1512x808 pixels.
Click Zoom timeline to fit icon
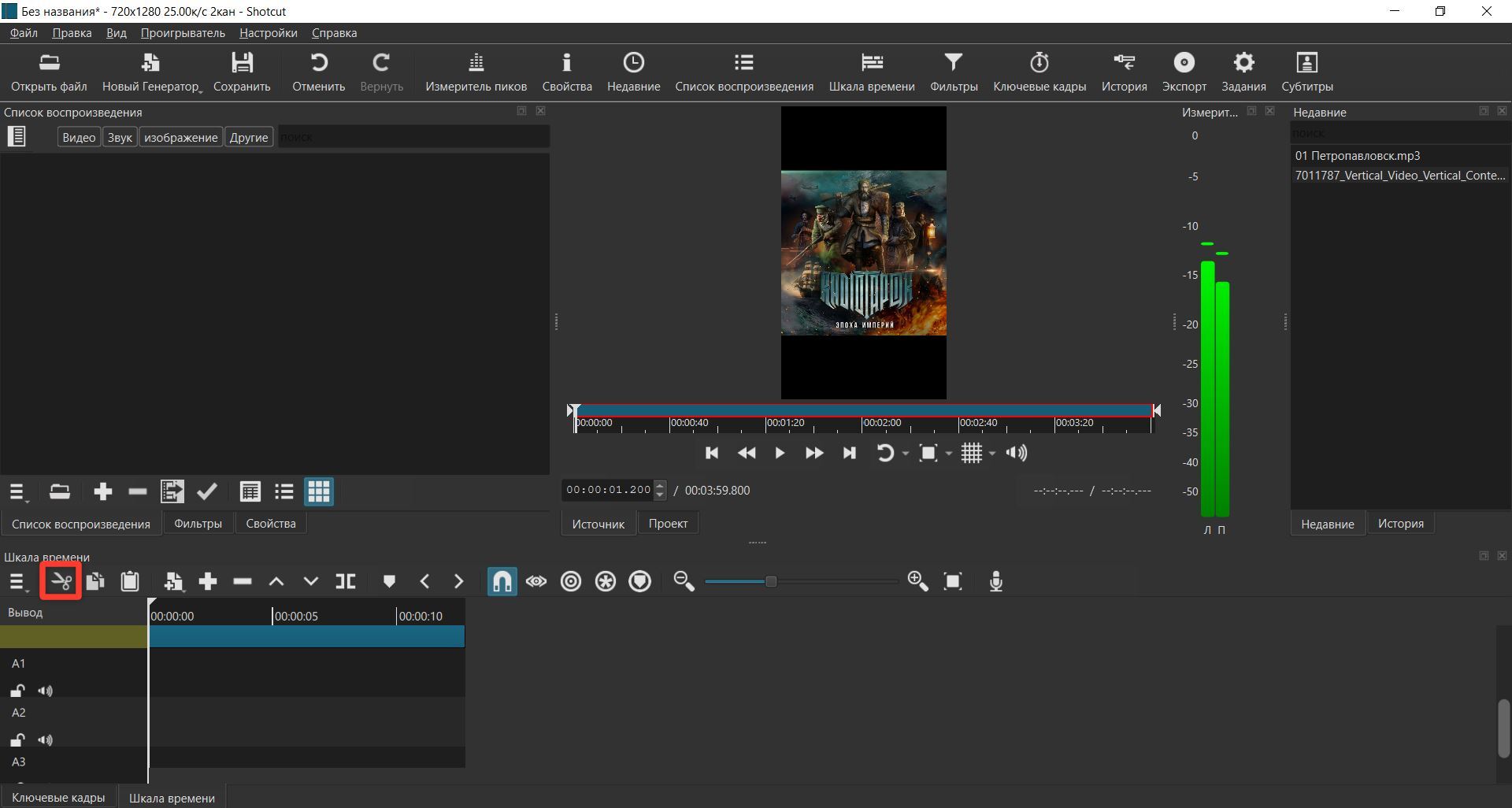click(953, 582)
